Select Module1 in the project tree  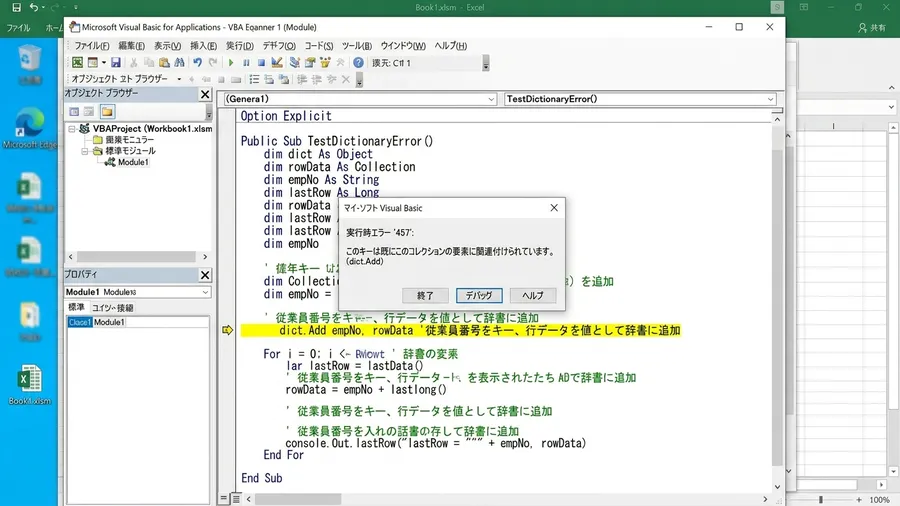pos(133,162)
